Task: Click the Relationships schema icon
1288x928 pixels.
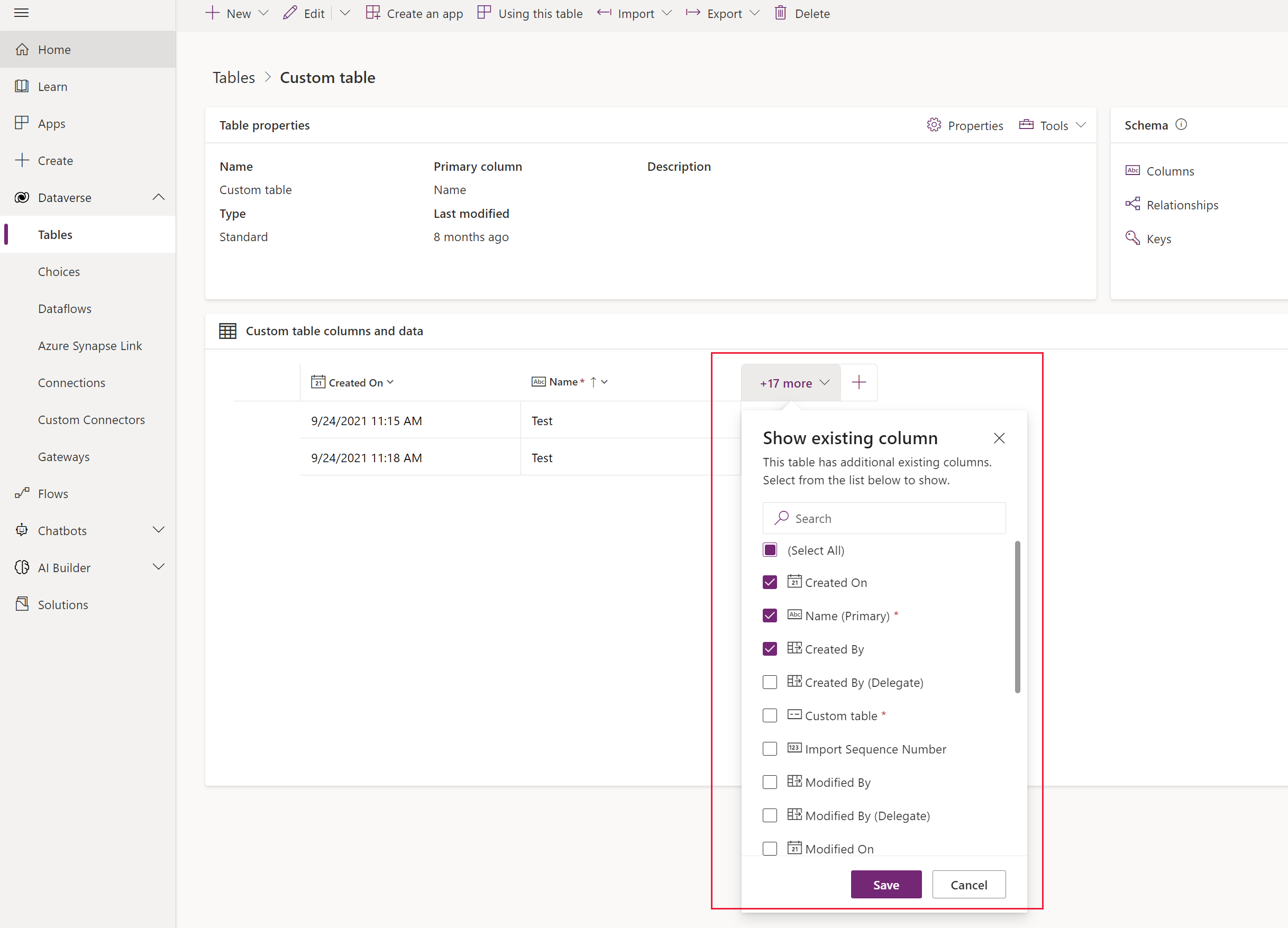Action: [1133, 205]
